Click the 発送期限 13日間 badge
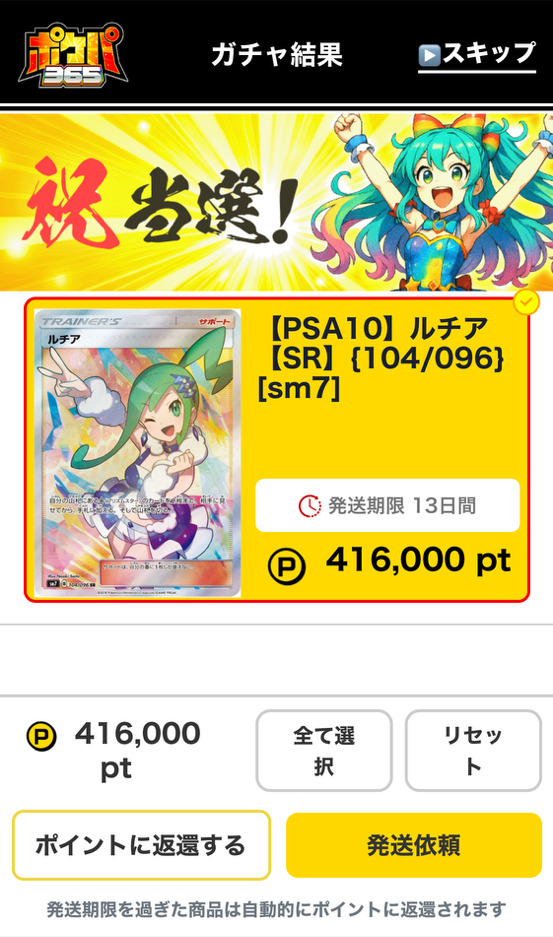The height and width of the screenshot is (937, 553). click(x=387, y=506)
